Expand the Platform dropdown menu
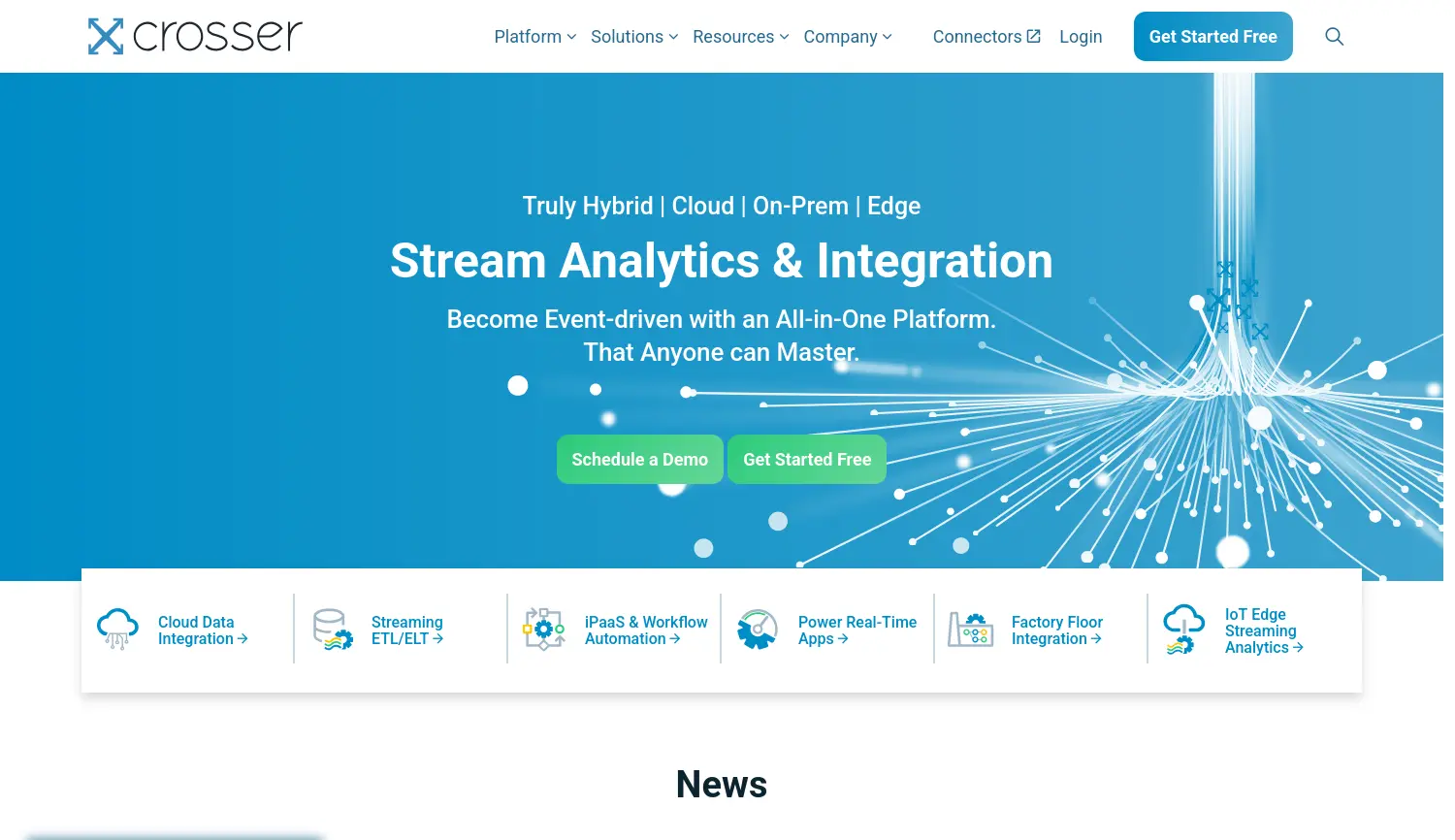 tap(534, 37)
